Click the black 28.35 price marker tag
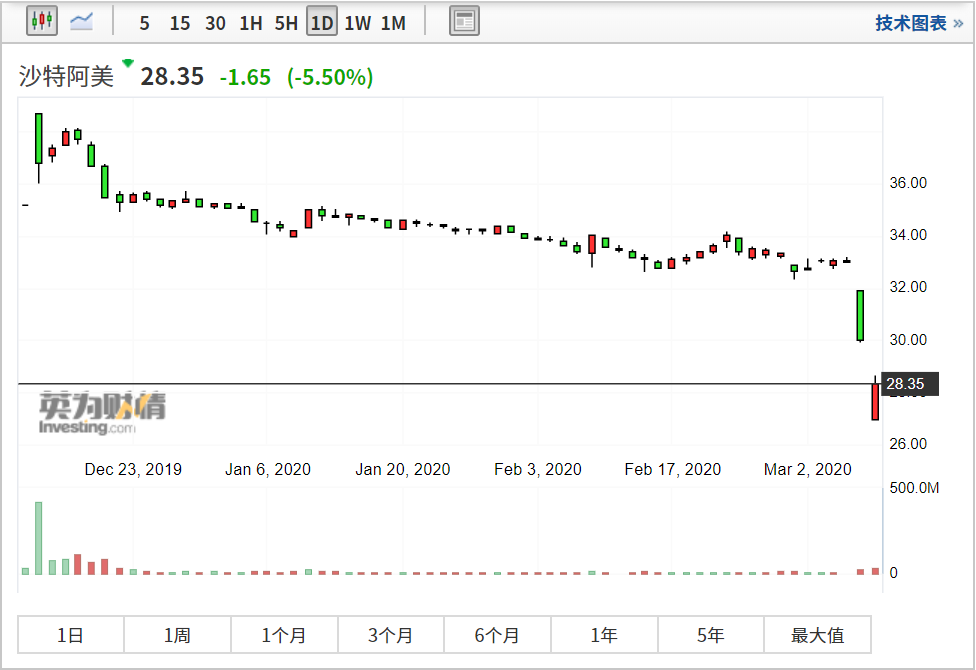The width and height of the screenshot is (976, 670). (910, 384)
